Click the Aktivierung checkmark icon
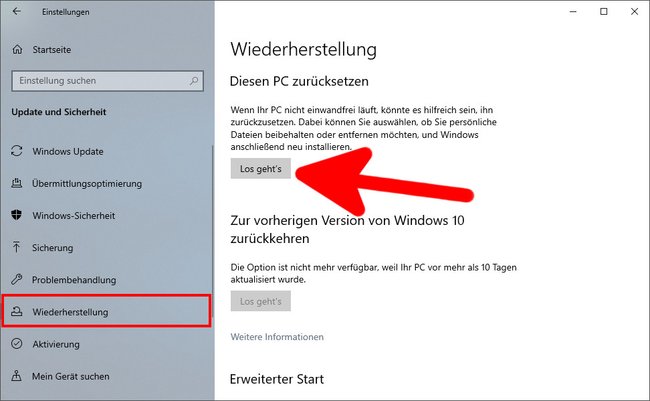Screen dimensions: 650x401 point(17,343)
